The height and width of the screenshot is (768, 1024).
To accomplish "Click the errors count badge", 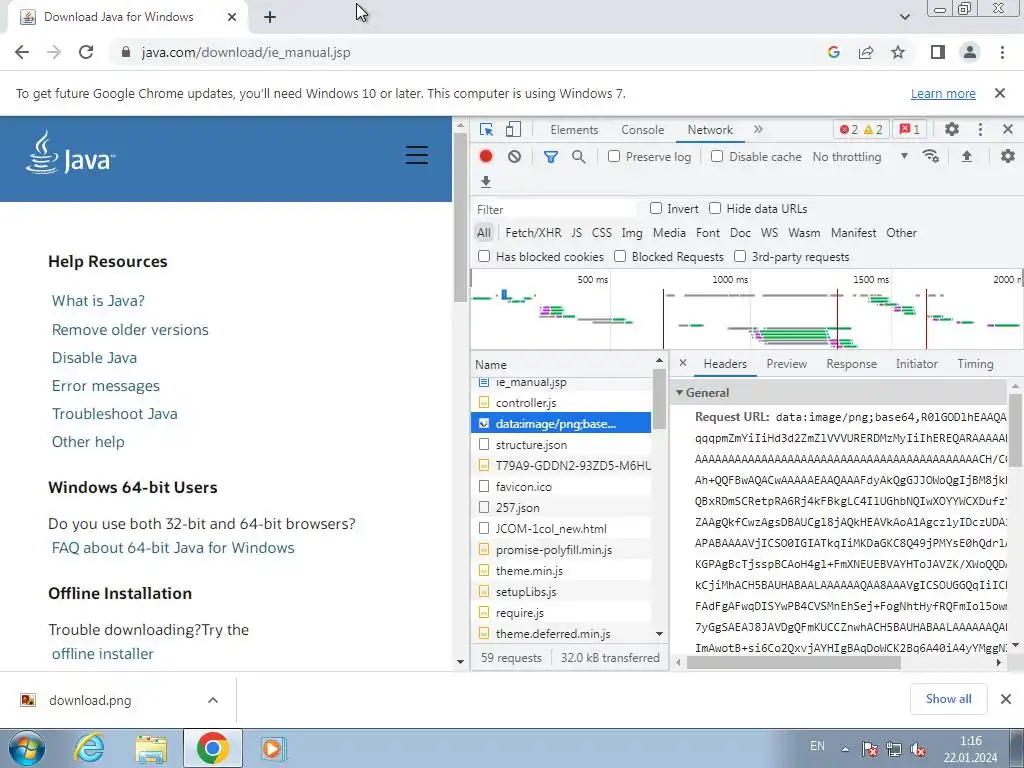I will [x=861, y=129].
